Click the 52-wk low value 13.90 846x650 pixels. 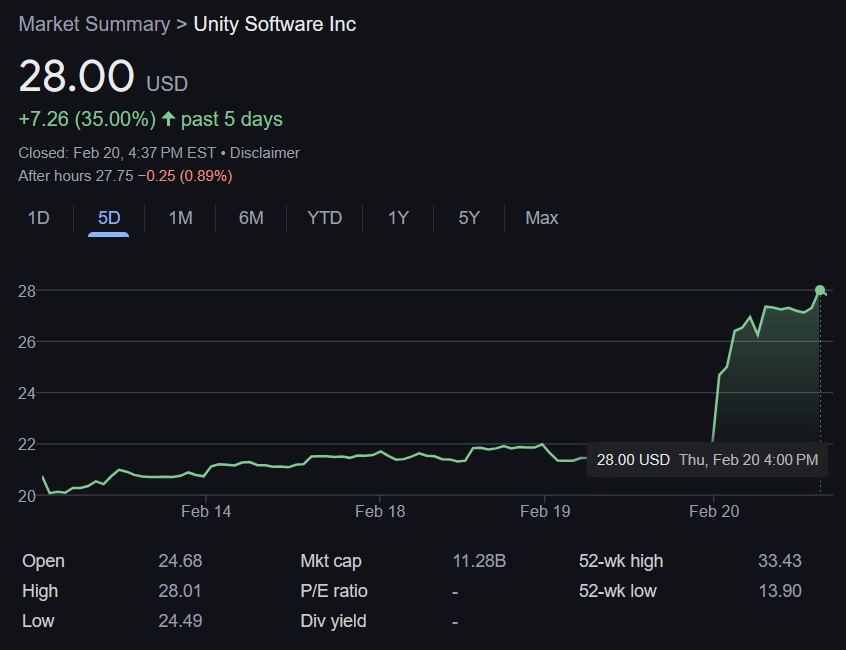pyautogui.click(x=780, y=591)
